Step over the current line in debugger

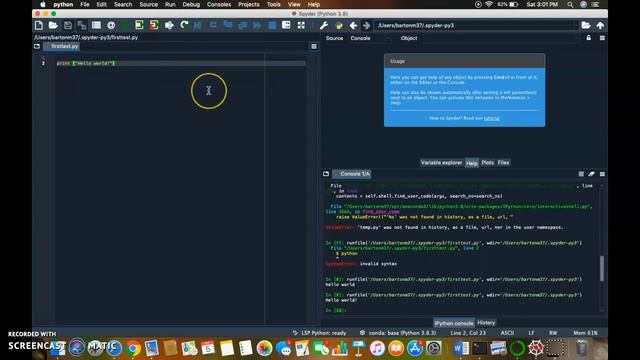[x=213, y=25]
